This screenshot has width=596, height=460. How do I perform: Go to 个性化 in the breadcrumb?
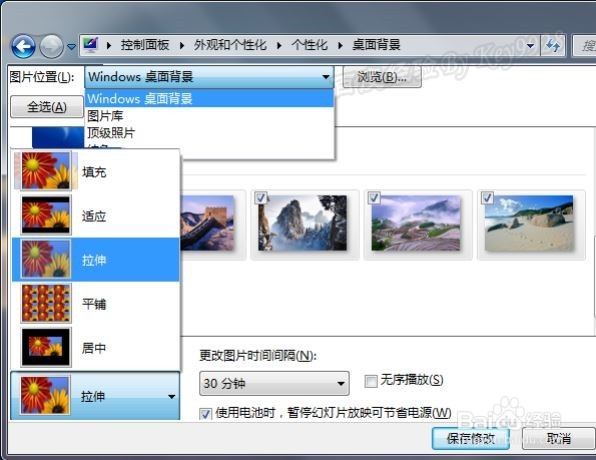point(309,45)
